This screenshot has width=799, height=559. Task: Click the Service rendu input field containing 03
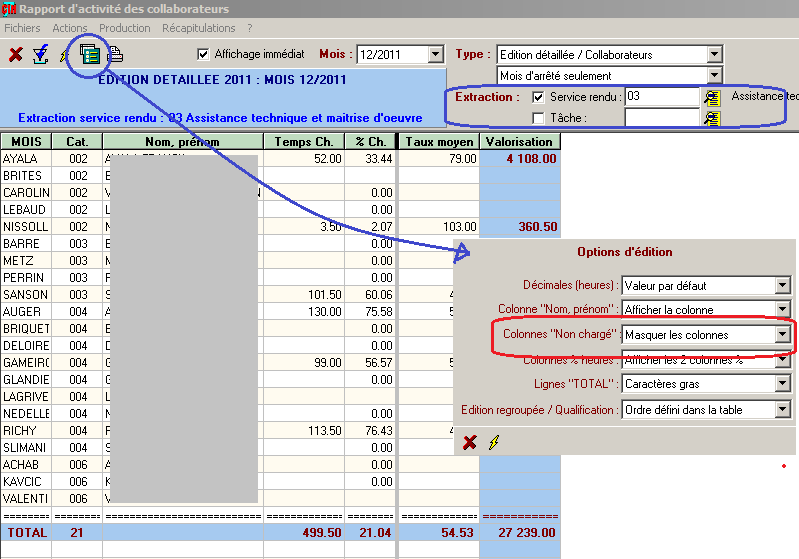click(x=662, y=96)
